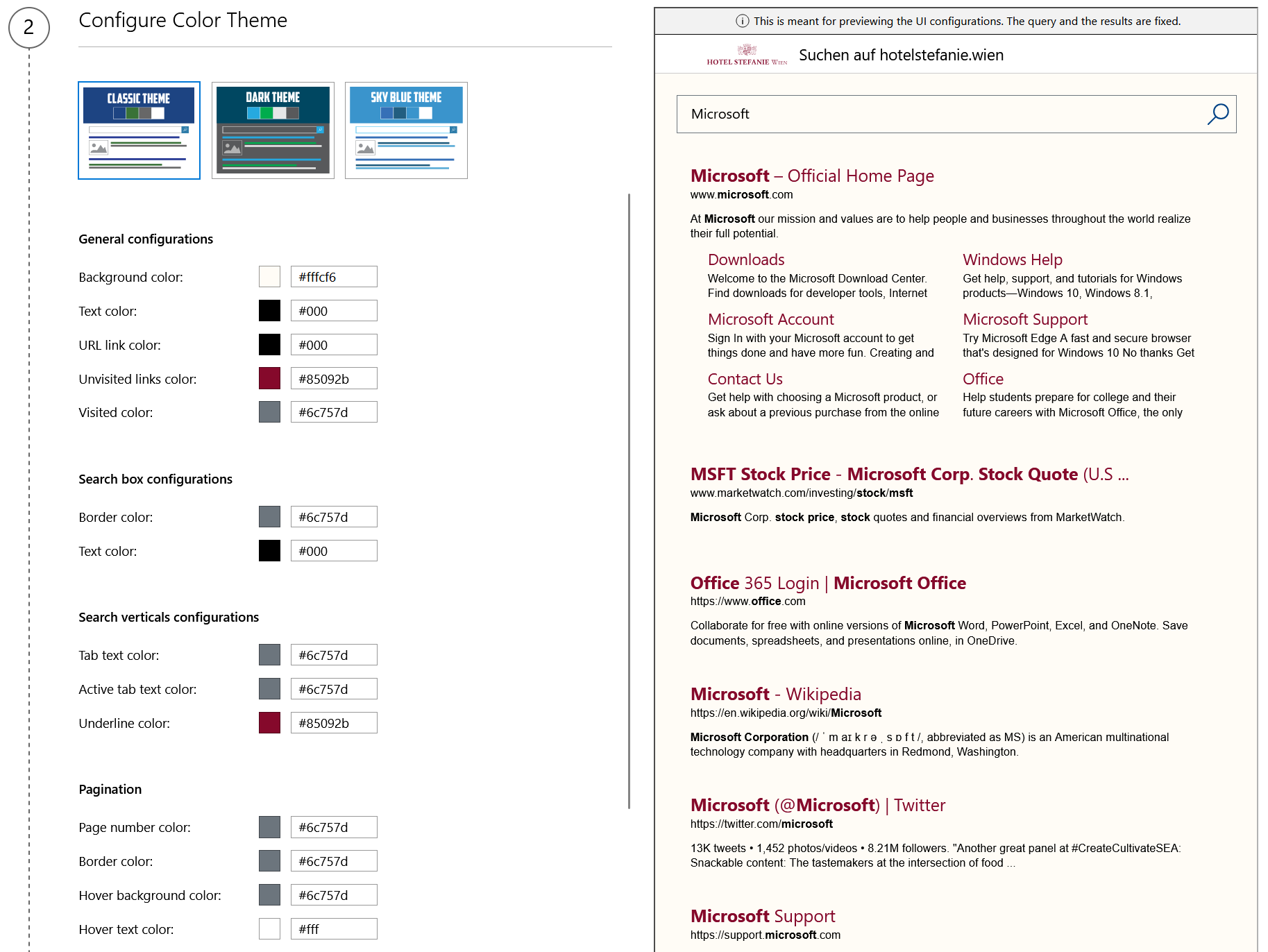Edit the Tab text color hex field

pos(334,655)
